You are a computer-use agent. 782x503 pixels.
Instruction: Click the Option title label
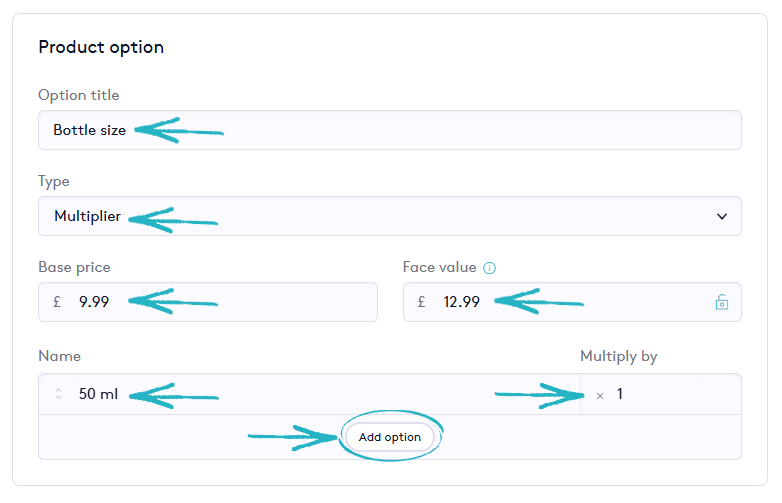click(x=78, y=95)
